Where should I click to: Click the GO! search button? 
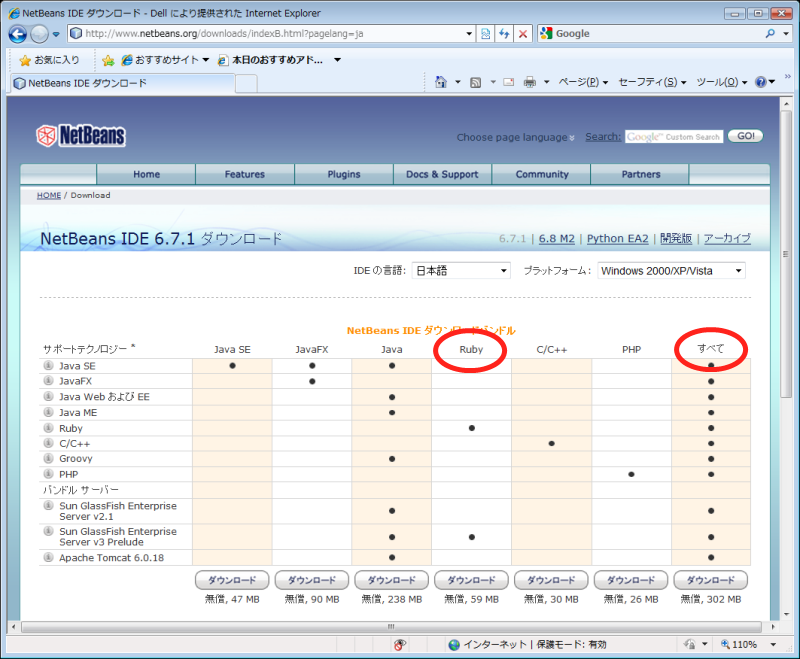[745, 136]
